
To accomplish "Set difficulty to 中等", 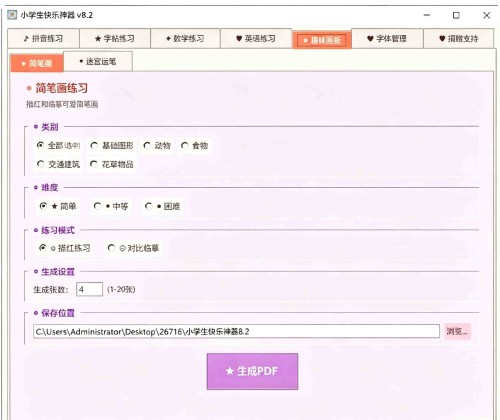I will (x=111, y=206).
